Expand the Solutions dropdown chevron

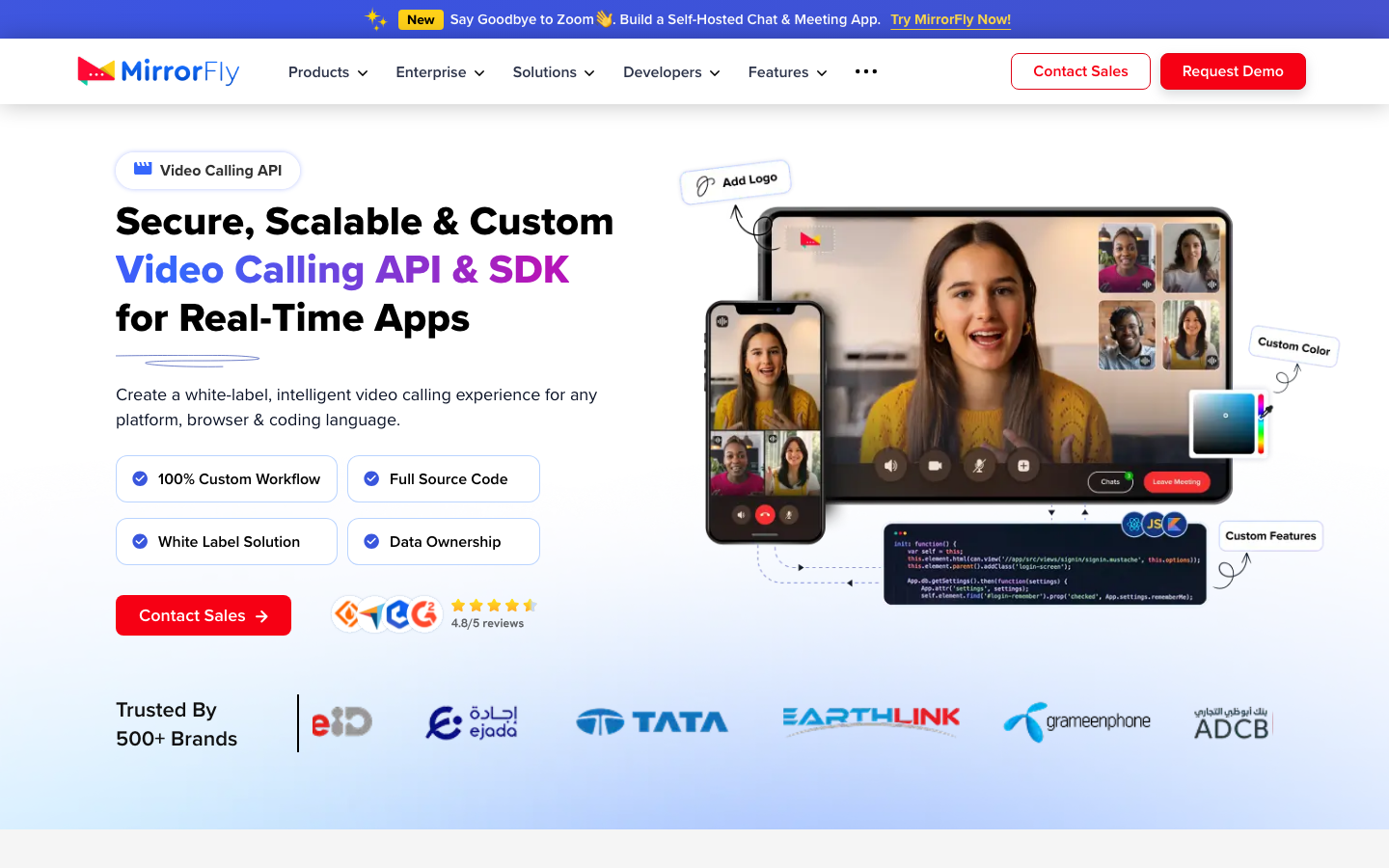pyautogui.click(x=589, y=73)
